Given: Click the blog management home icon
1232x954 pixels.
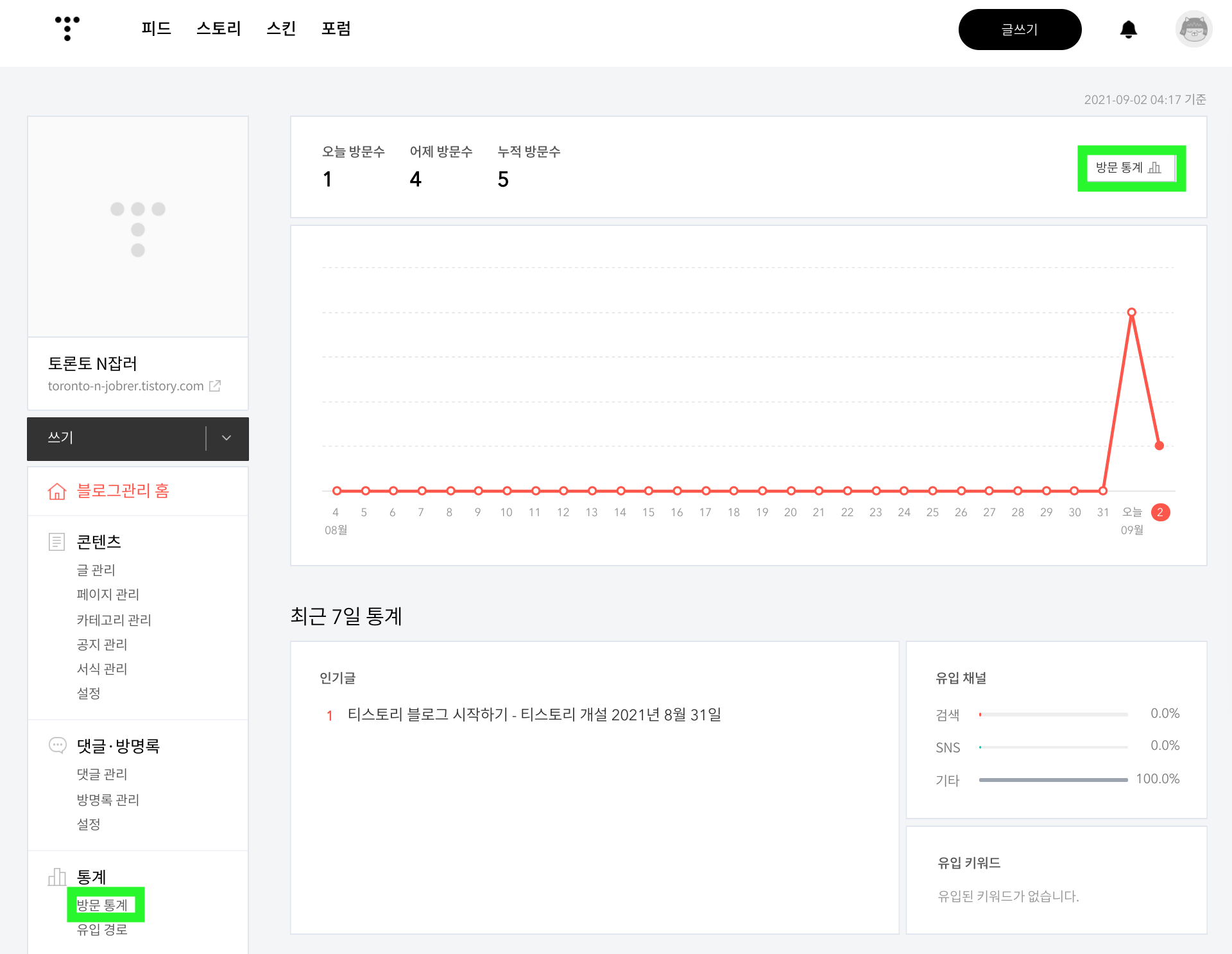Looking at the screenshot, I should [x=57, y=492].
